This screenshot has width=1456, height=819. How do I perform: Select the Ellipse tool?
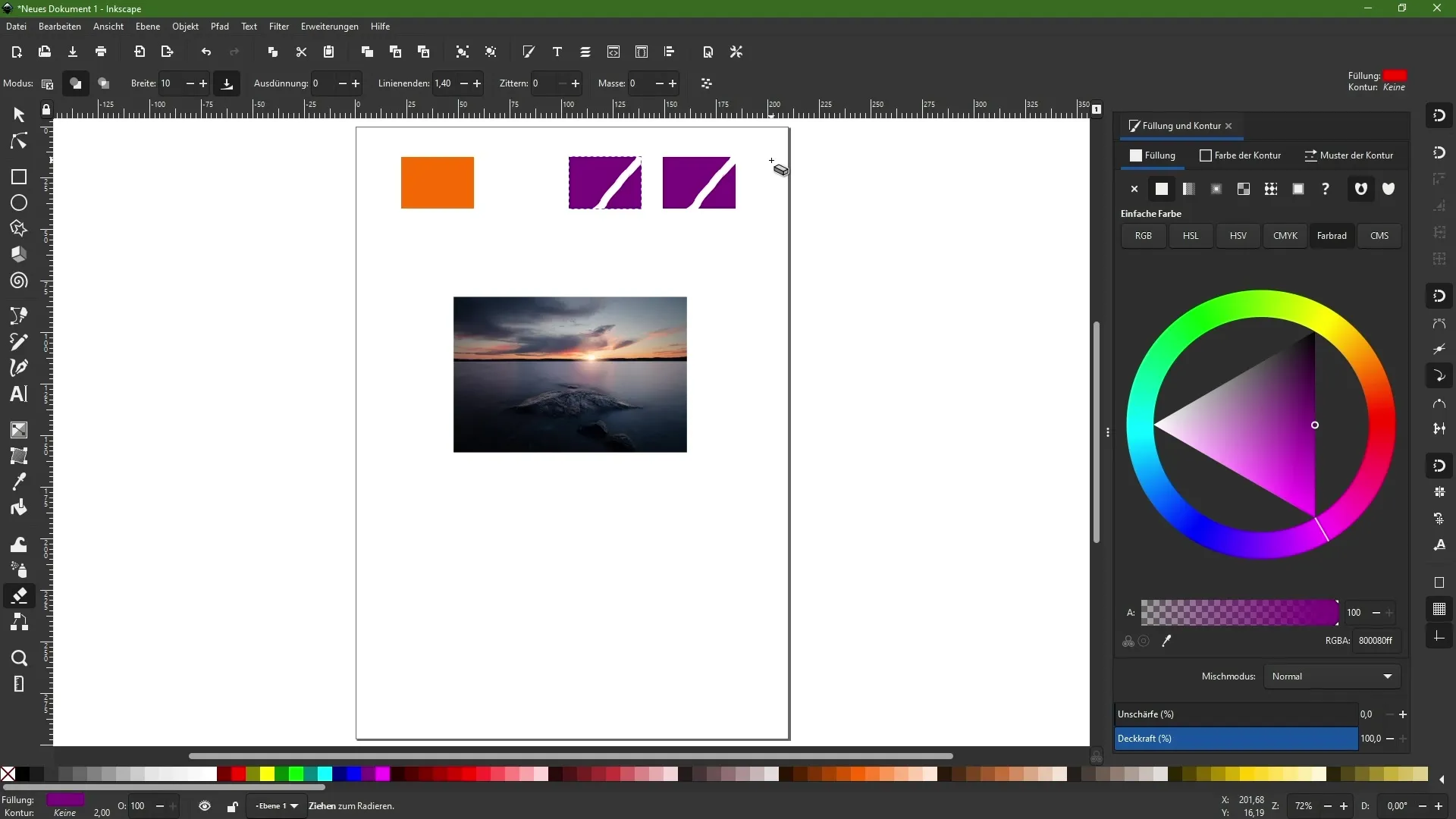[19, 203]
